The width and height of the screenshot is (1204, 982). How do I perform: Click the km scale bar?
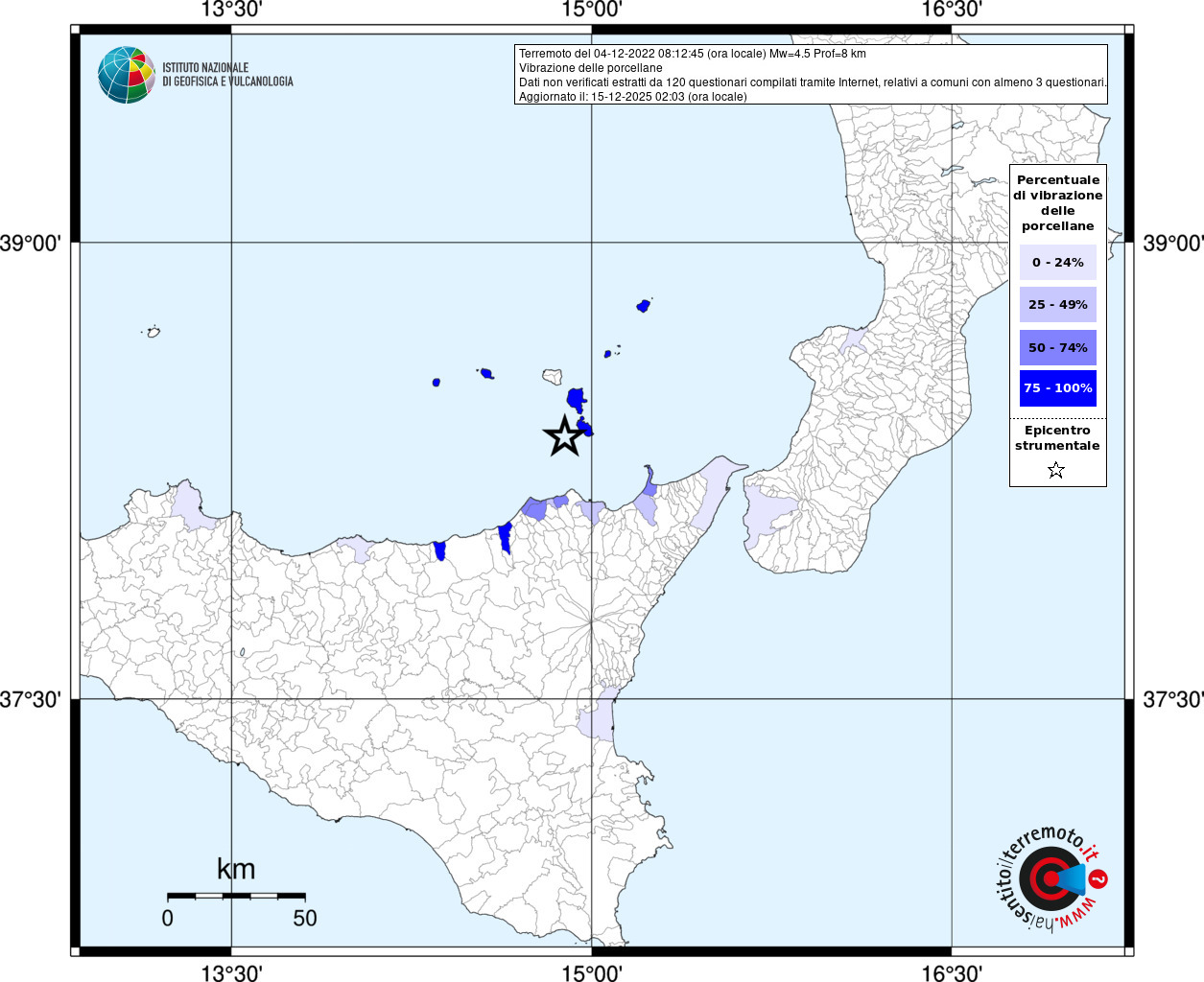[236, 896]
